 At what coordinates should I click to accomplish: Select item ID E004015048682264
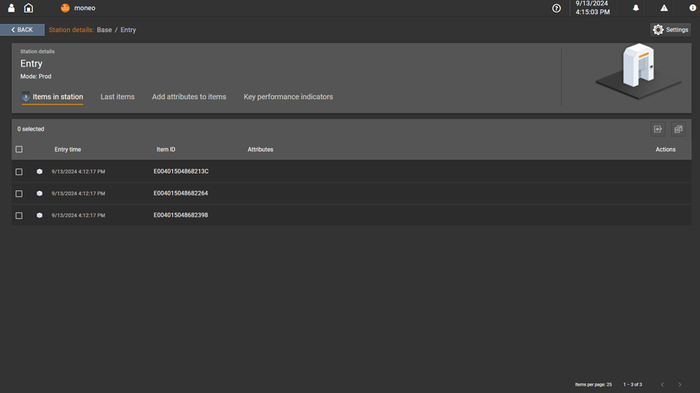(x=181, y=193)
